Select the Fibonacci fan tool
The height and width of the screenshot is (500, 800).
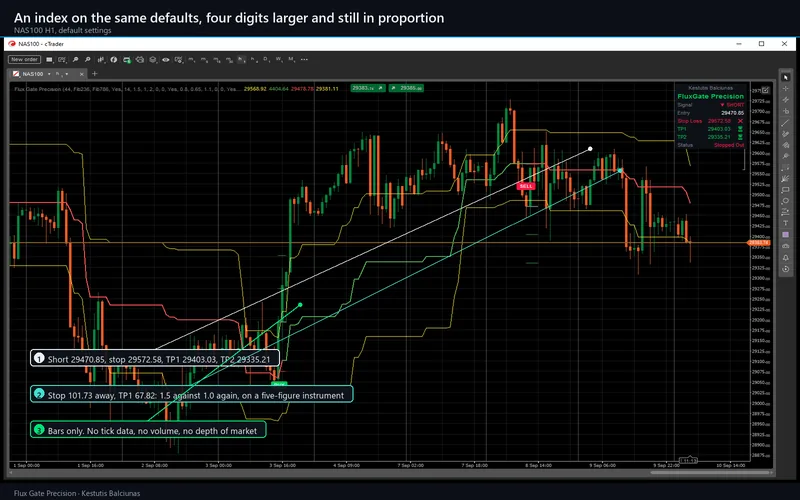tap(786, 144)
